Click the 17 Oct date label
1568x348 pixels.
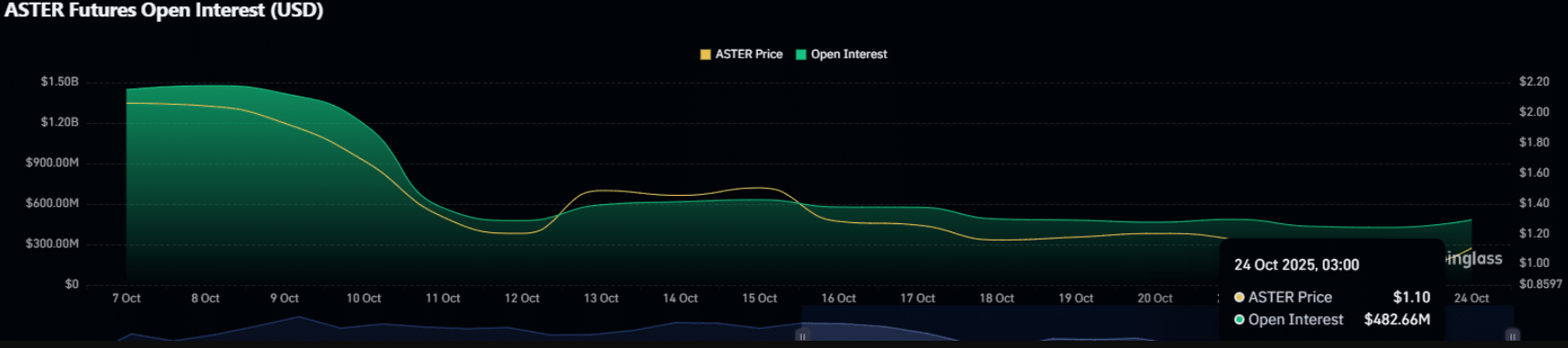pos(917,298)
